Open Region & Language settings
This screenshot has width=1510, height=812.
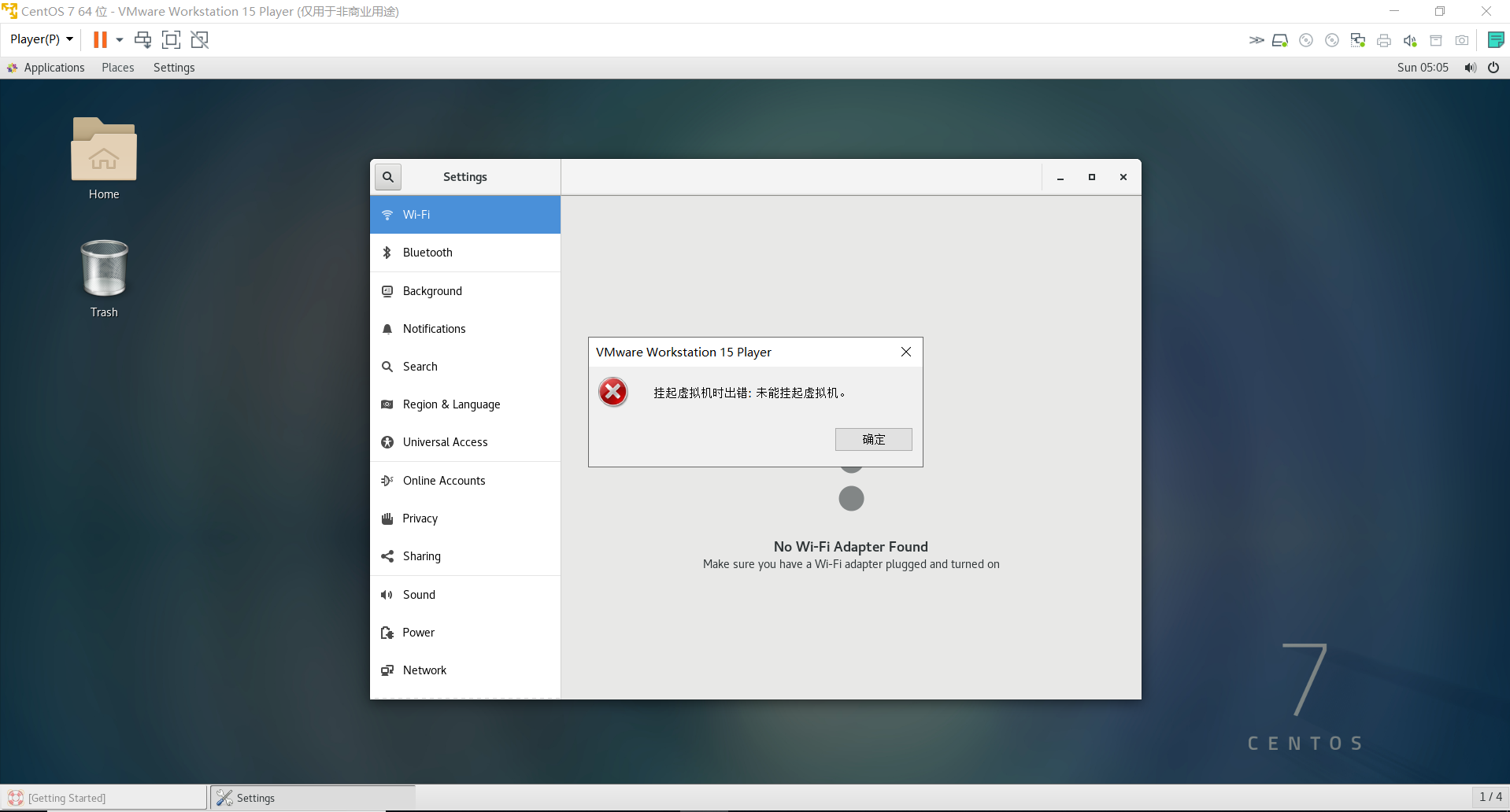[x=465, y=404]
